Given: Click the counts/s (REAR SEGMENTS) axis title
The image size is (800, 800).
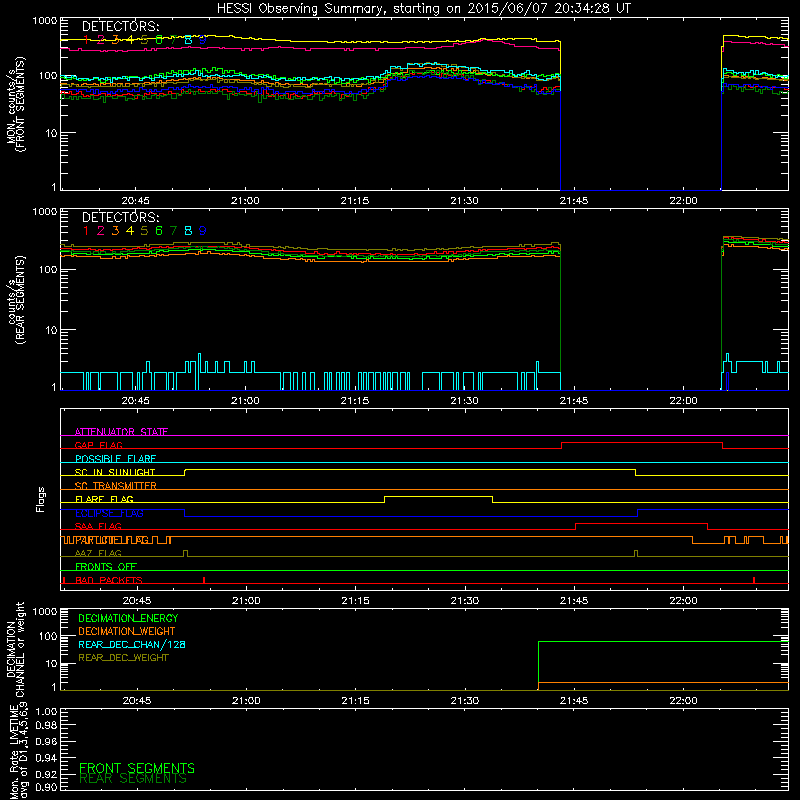Looking at the screenshot, I should (x=15, y=299).
